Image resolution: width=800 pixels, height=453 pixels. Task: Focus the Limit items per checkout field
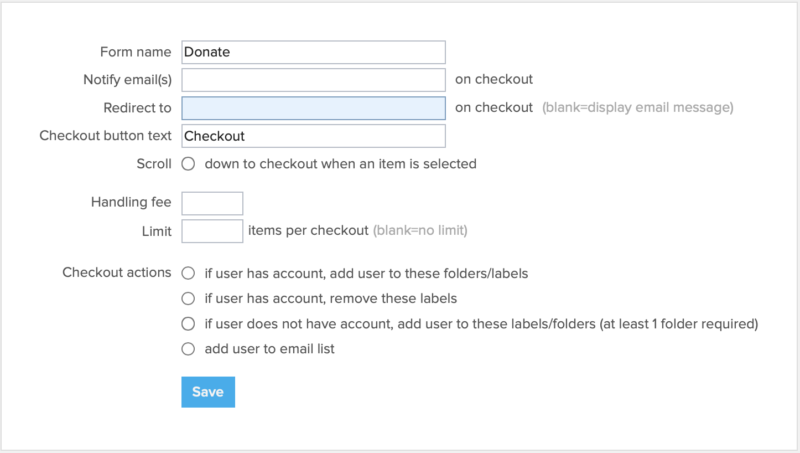pyautogui.click(x=212, y=231)
